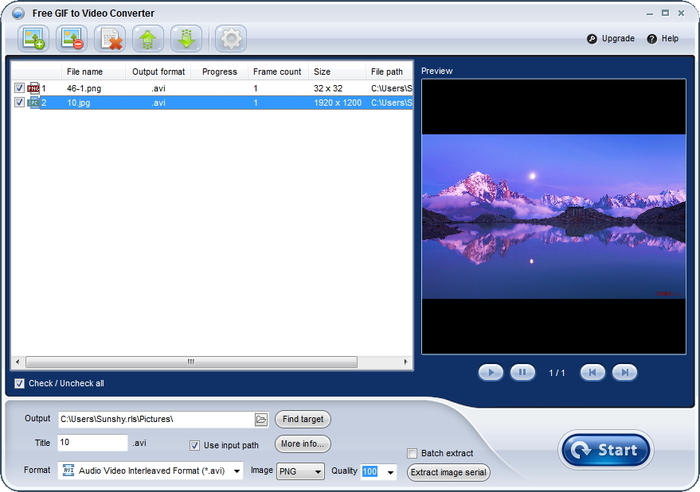Open the Help menu item
Screen dimensions: 700x492
663,39
